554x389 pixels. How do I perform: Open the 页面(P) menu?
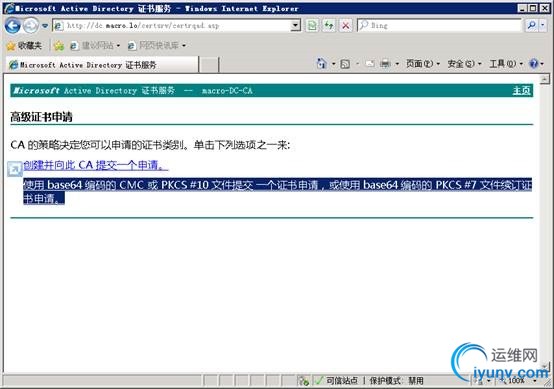tap(422, 64)
